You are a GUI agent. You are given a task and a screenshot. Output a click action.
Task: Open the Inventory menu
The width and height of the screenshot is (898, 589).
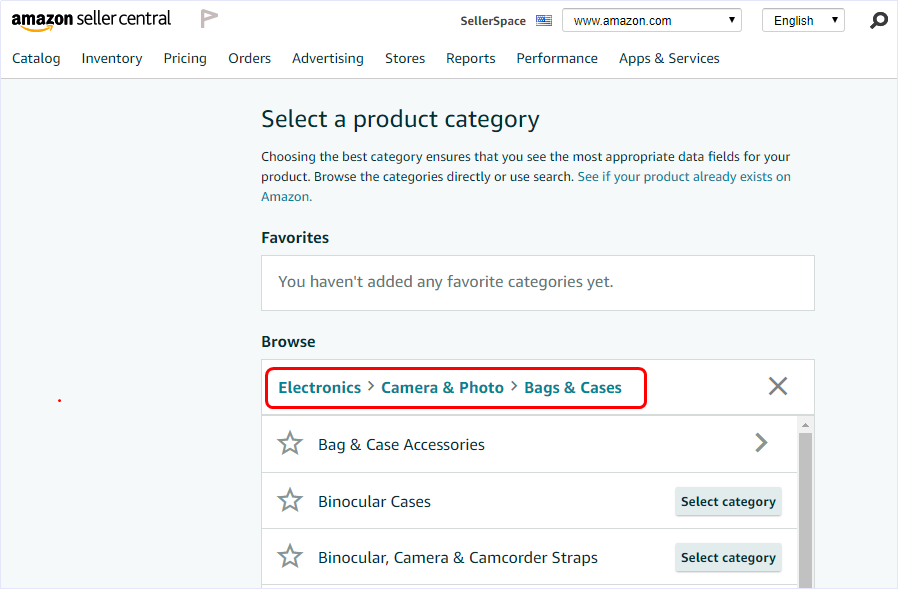pyautogui.click(x=112, y=58)
